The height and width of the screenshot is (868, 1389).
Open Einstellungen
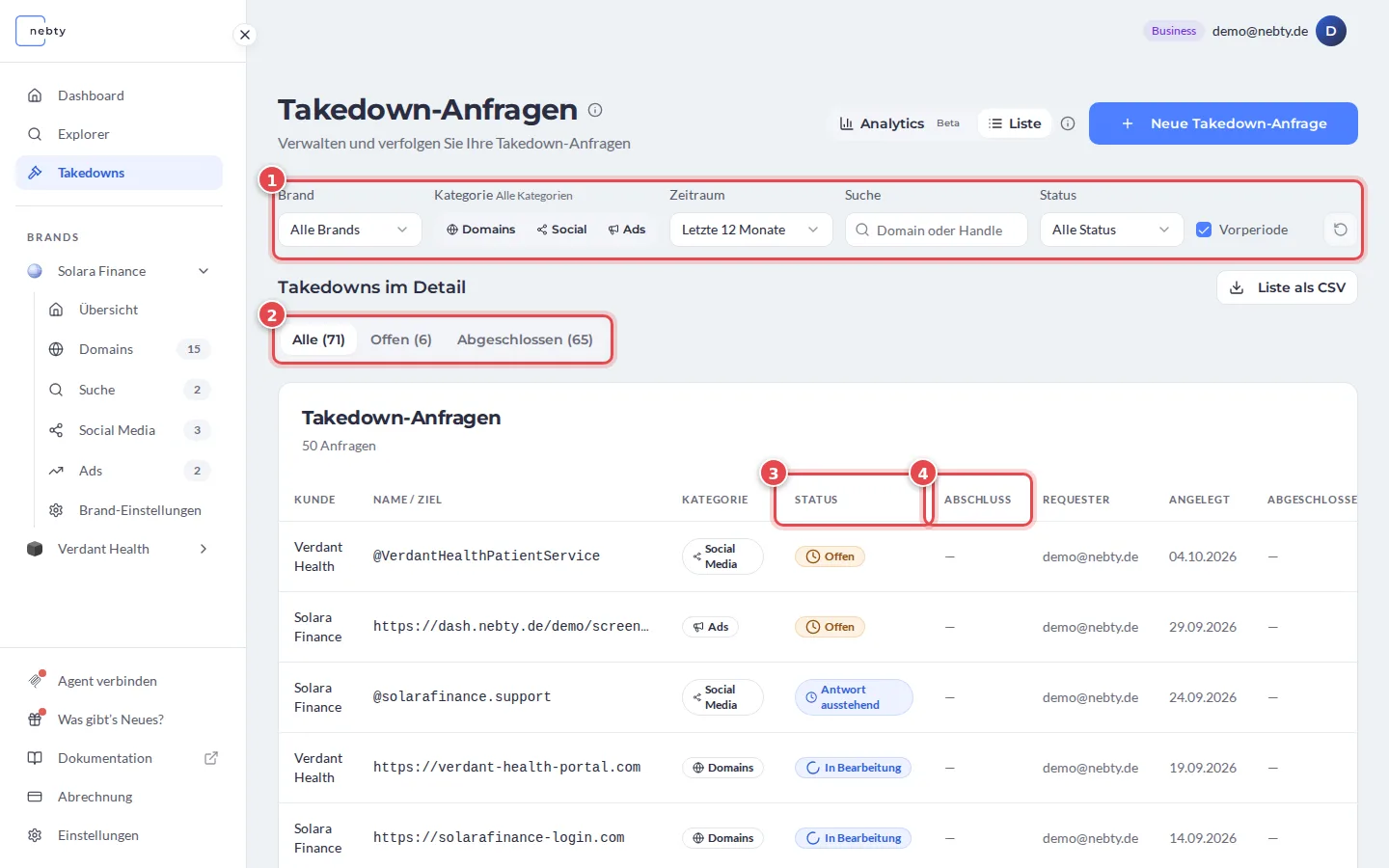click(x=119, y=835)
